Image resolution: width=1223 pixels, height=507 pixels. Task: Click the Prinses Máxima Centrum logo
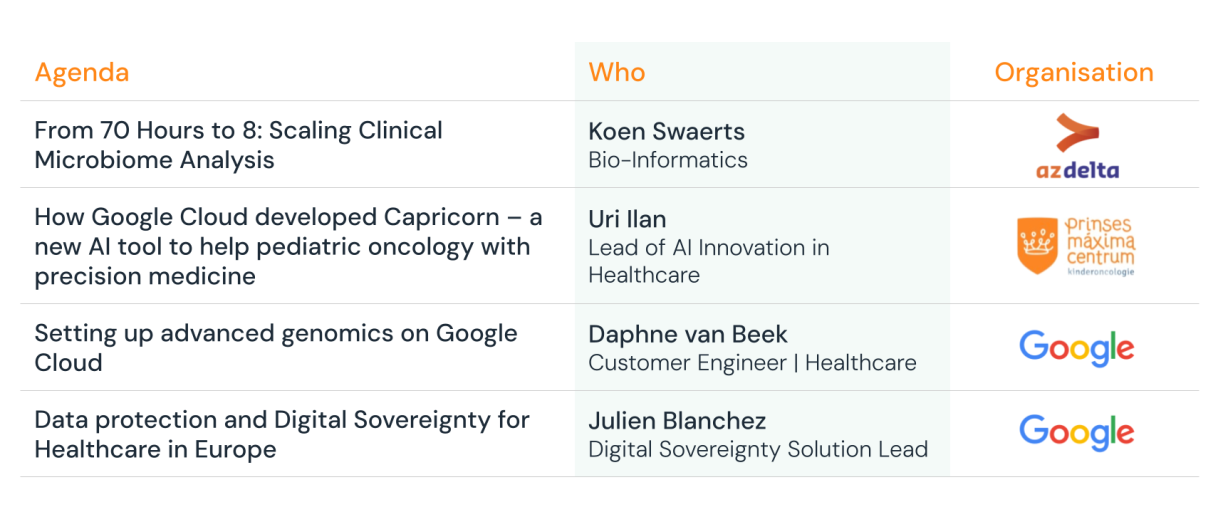click(x=1076, y=246)
